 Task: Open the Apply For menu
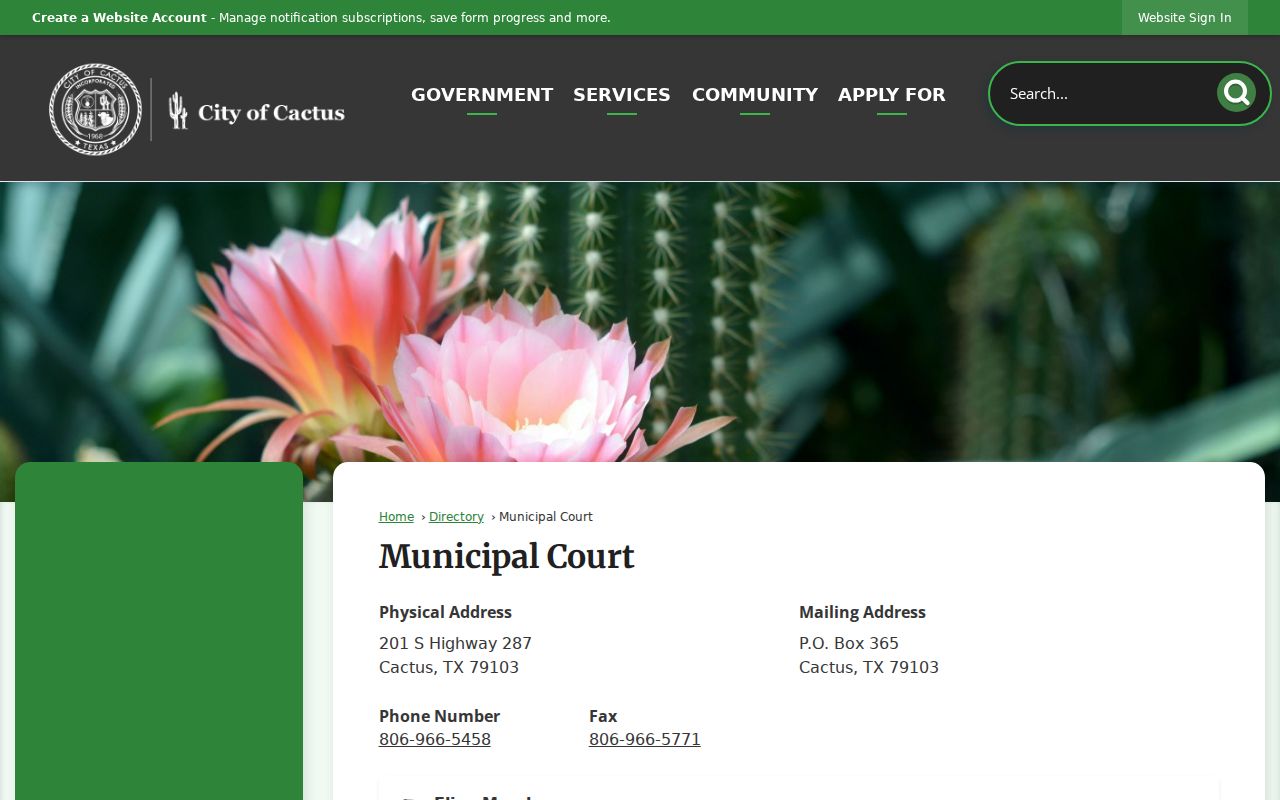(892, 94)
